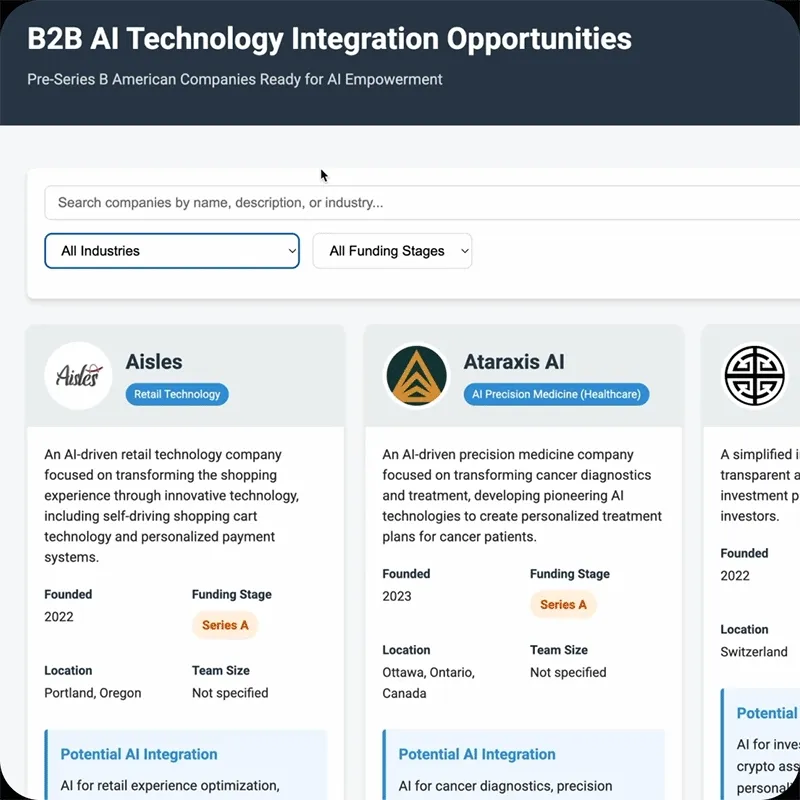Click the page title B2B AI Technology Integration Opportunities

pos(330,39)
